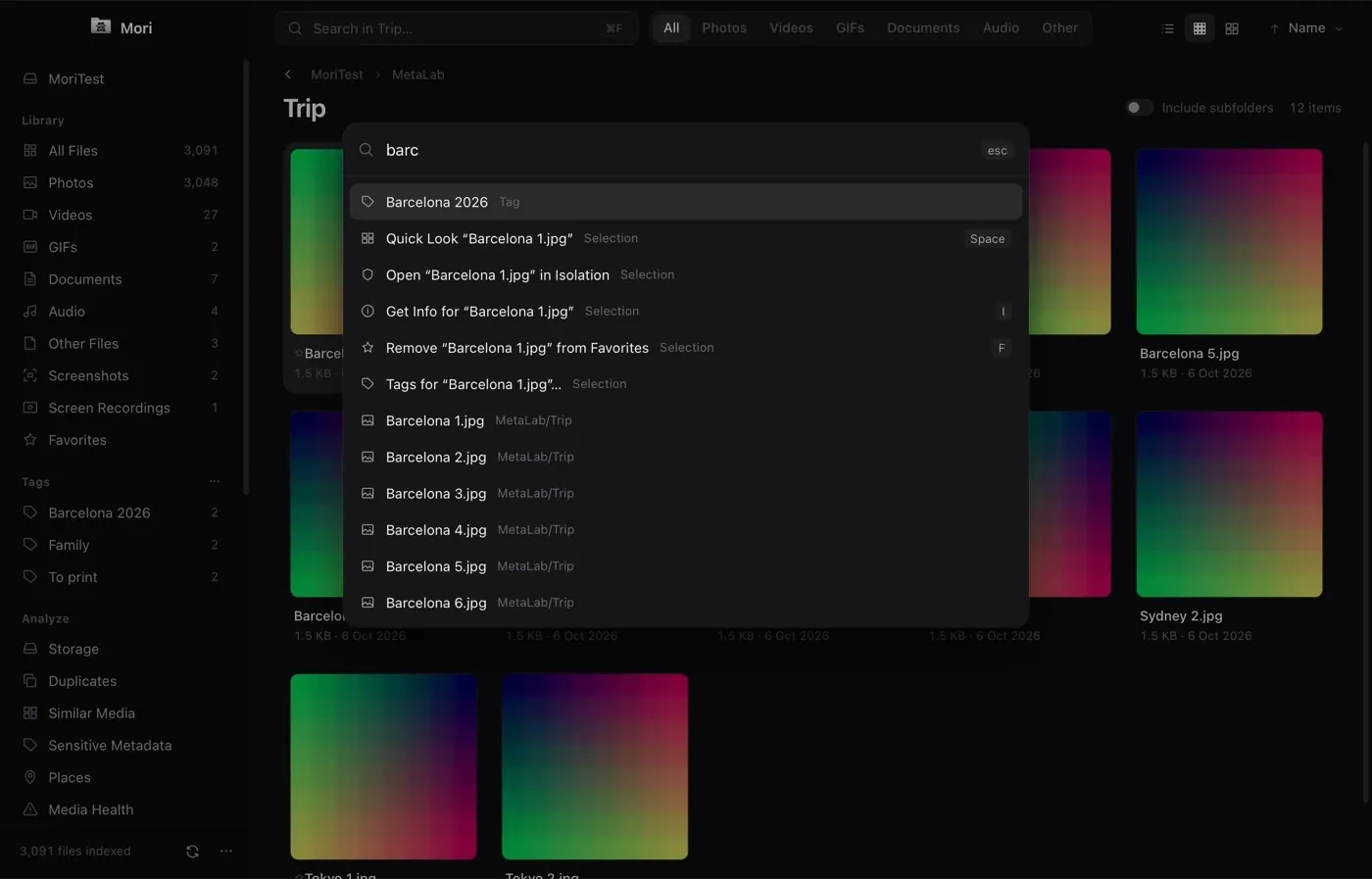This screenshot has width=1372, height=879.
Task: Open Screenshots in sidebar
Action: [x=121, y=376]
